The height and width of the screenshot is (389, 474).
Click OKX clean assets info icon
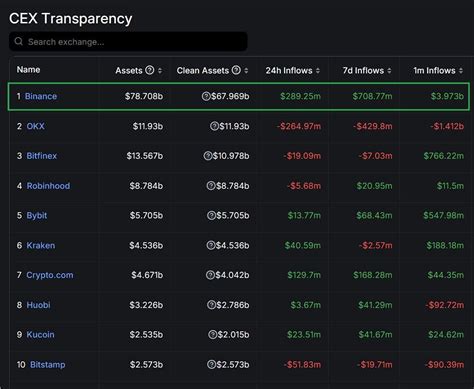click(x=214, y=126)
